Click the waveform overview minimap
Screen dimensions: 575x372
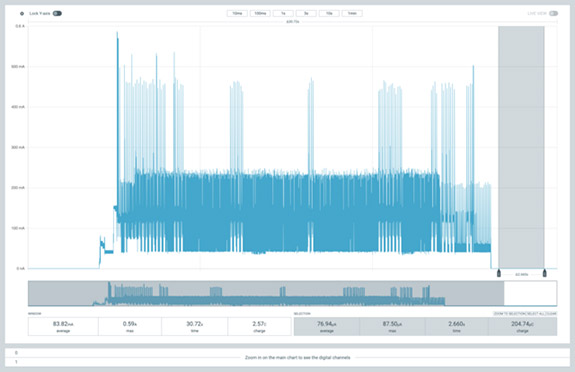pos(292,293)
